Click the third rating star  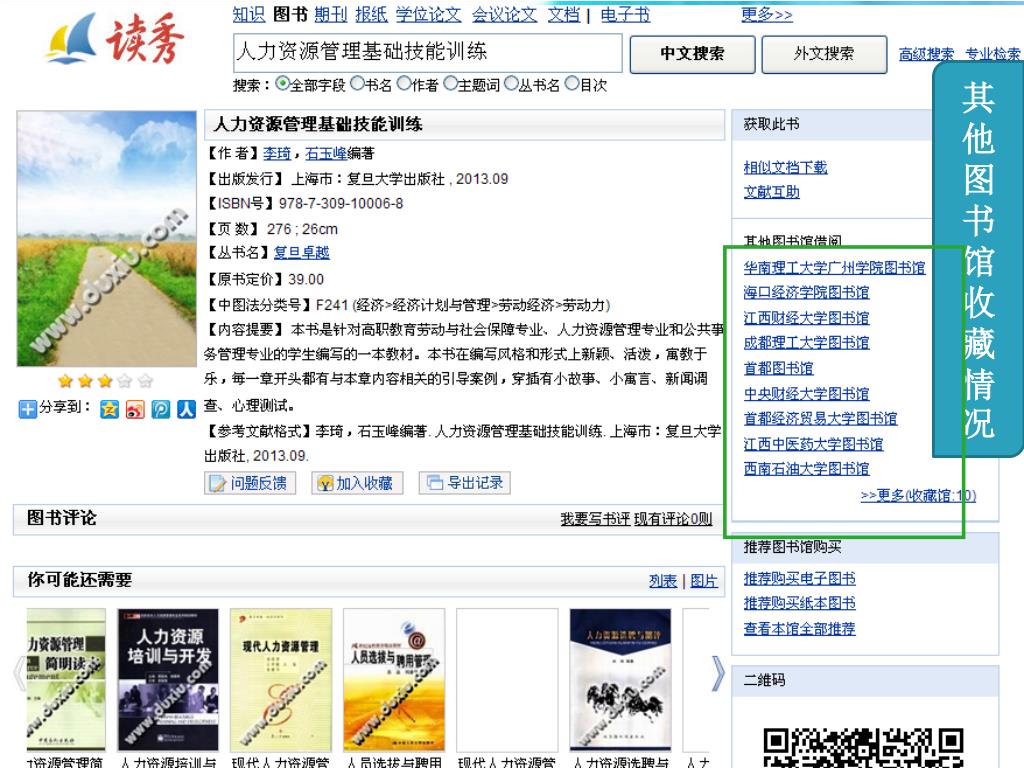click(105, 381)
